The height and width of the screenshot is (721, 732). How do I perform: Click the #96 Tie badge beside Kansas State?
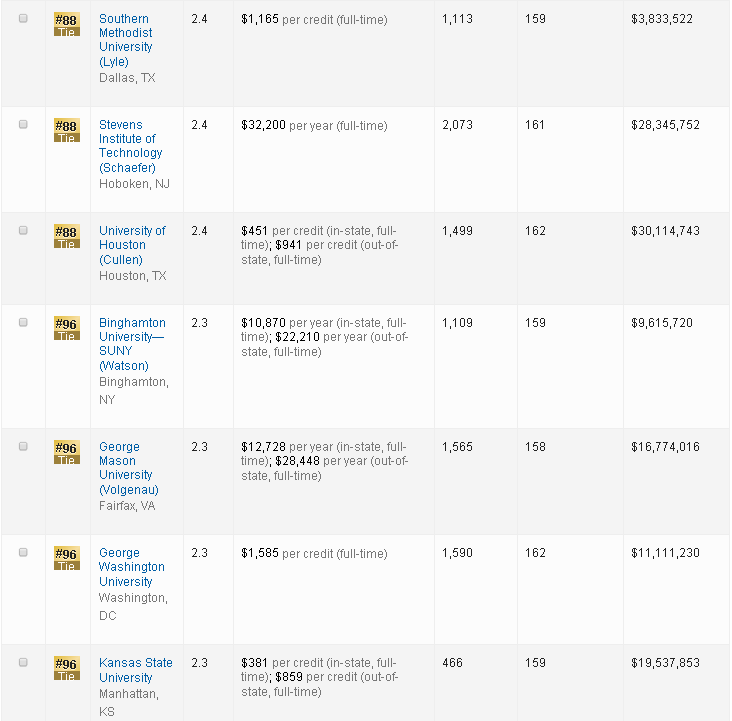point(66,668)
